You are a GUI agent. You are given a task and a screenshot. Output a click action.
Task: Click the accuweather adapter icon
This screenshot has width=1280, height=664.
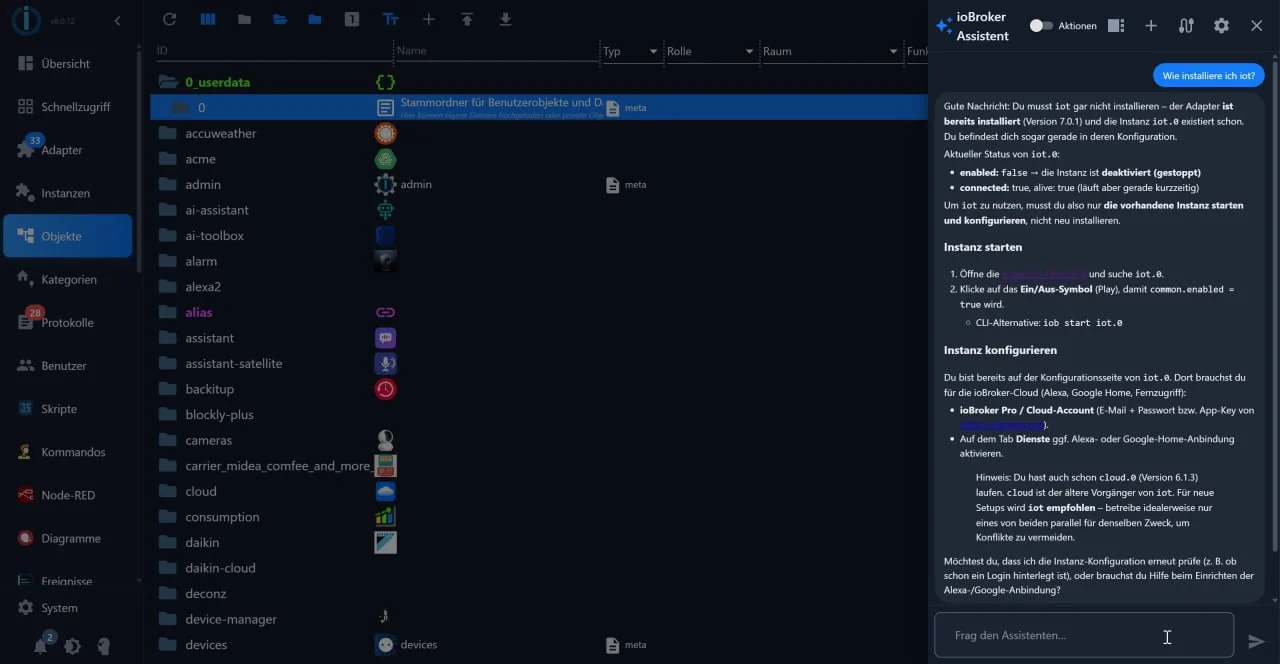pos(385,133)
